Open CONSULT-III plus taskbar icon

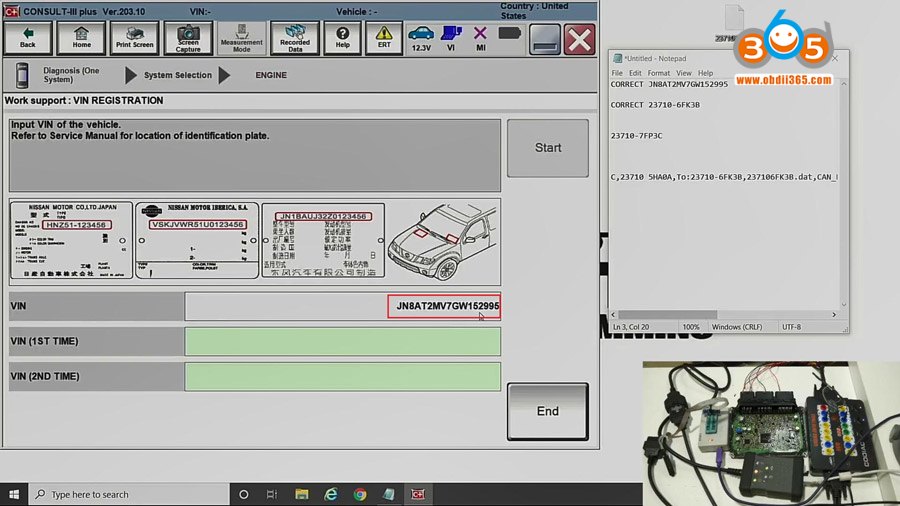pos(418,494)
